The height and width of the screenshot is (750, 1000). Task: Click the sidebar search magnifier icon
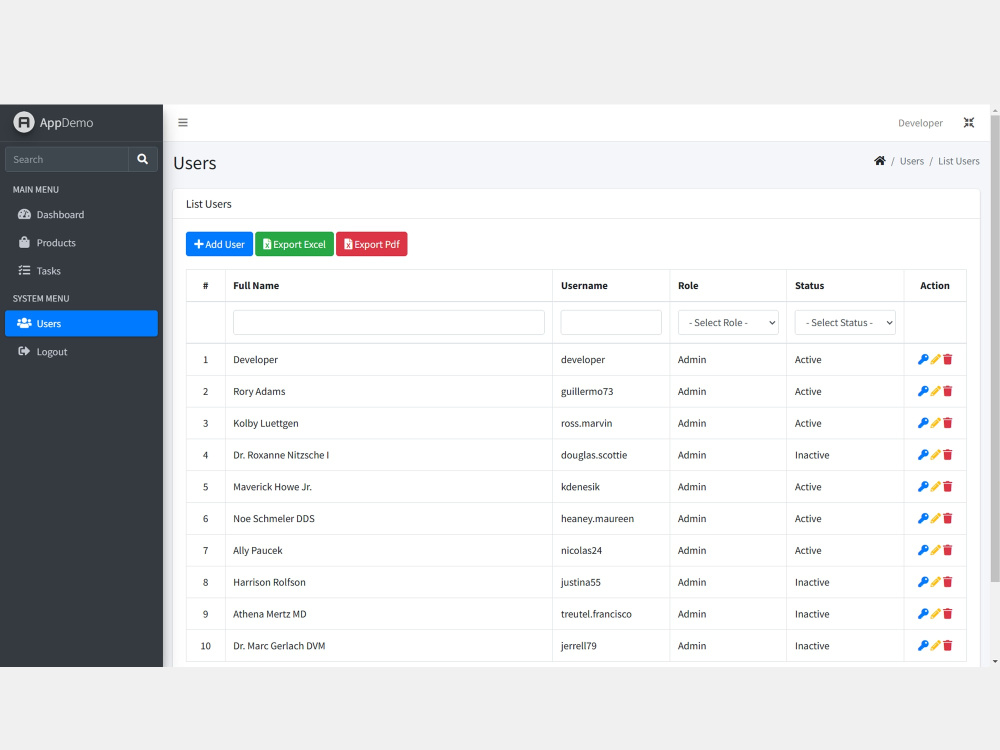142,159
